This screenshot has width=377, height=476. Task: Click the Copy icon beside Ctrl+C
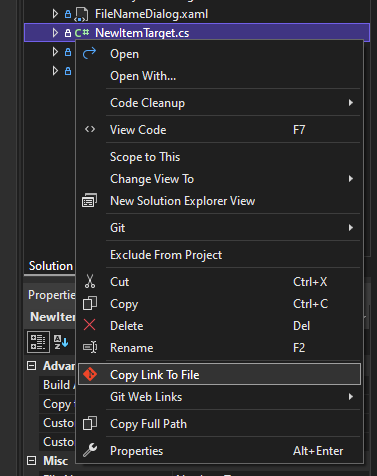pos(90,303)
